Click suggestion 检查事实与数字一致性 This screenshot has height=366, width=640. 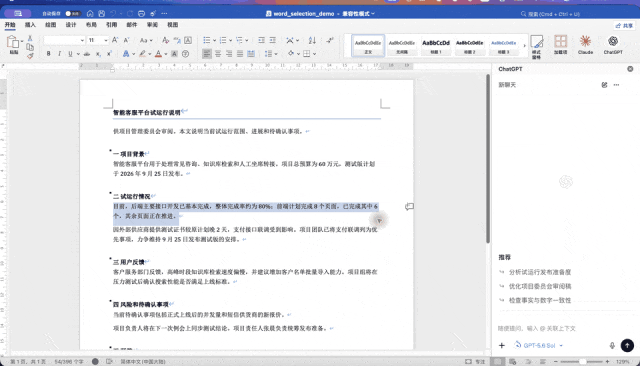540,300
